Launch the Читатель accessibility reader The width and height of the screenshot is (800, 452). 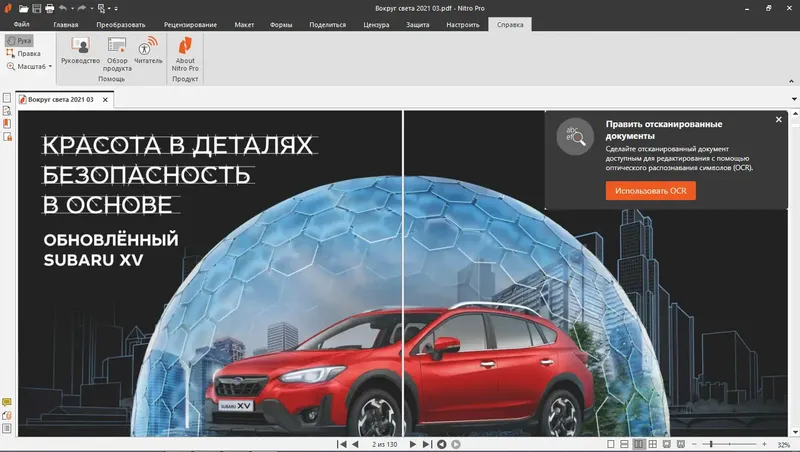tap(148, 51)
